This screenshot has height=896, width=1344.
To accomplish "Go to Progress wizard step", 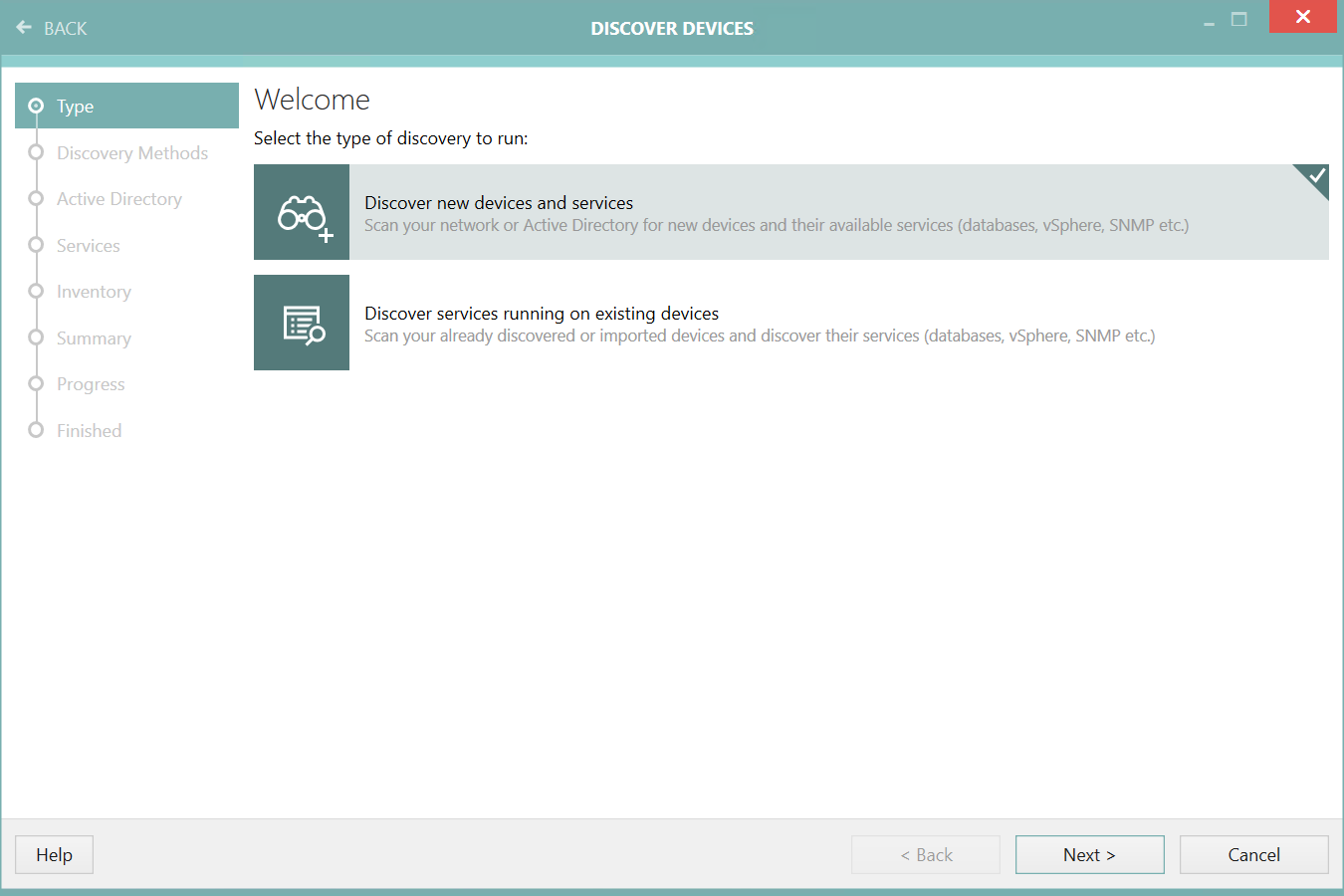I will pos(91,384).
